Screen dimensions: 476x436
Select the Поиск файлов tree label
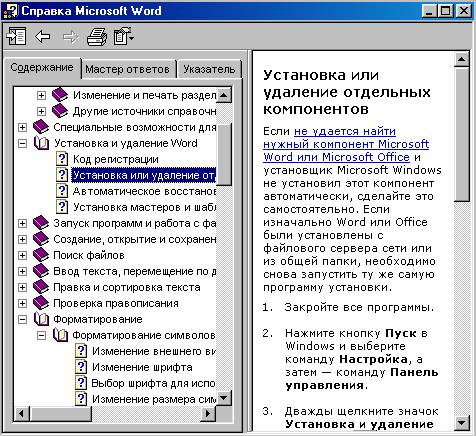[x=89, y=255]
